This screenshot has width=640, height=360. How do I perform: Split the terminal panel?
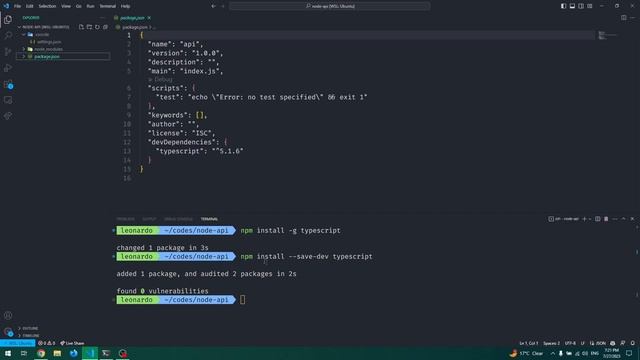598,219
